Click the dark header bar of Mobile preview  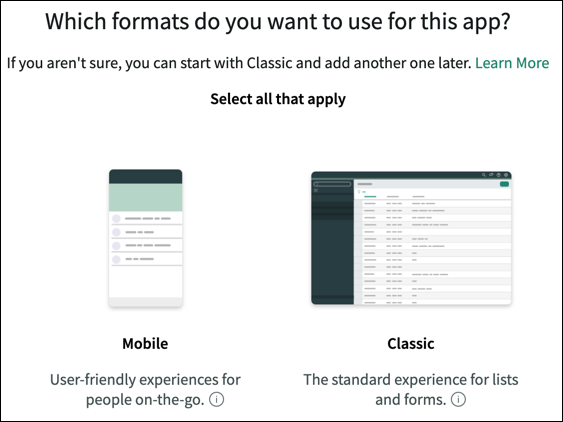[x=145, y=177]
